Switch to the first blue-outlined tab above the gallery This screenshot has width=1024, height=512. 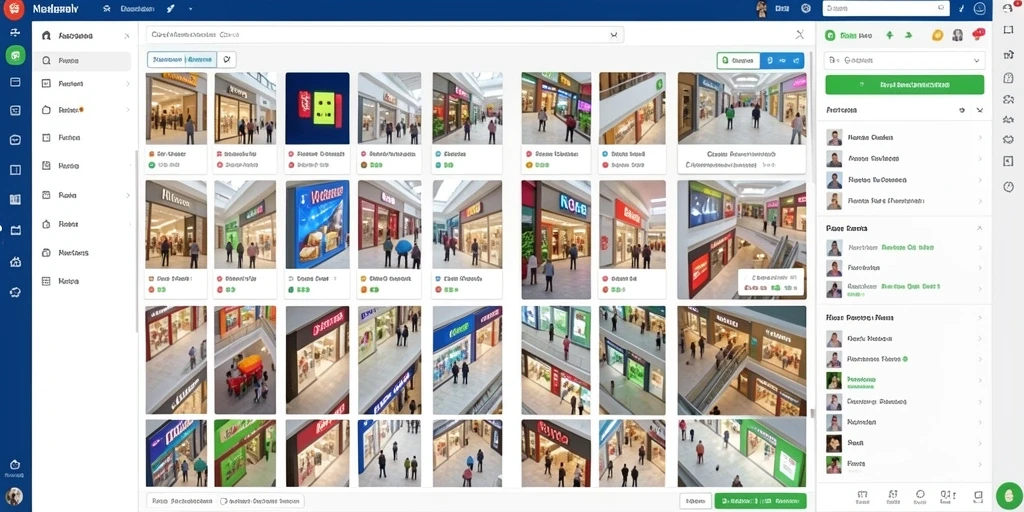click(166, 59)
